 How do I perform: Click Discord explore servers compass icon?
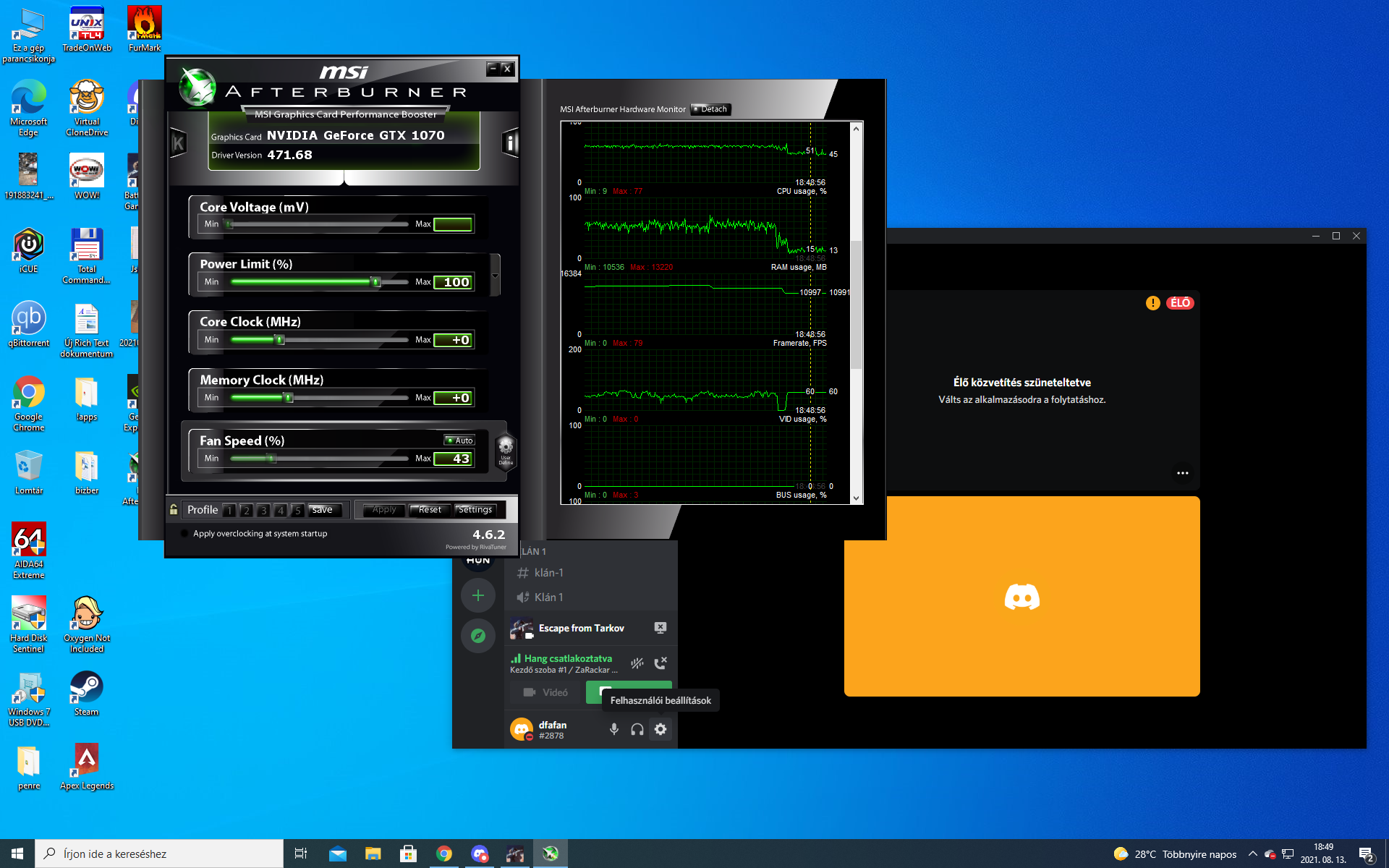coord(478,636)
